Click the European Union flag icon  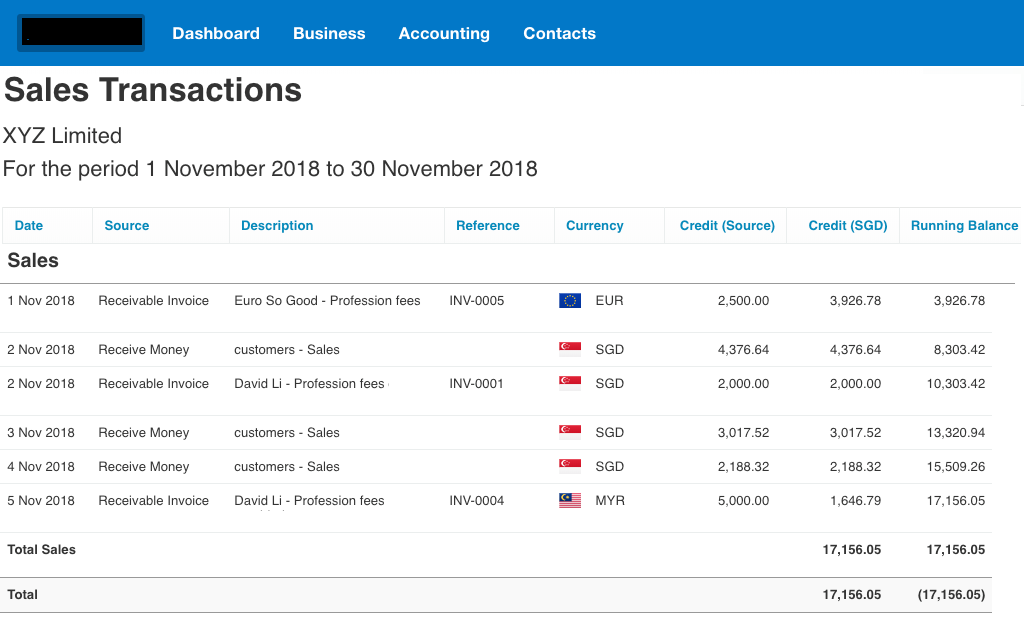[x=570, y=300]
